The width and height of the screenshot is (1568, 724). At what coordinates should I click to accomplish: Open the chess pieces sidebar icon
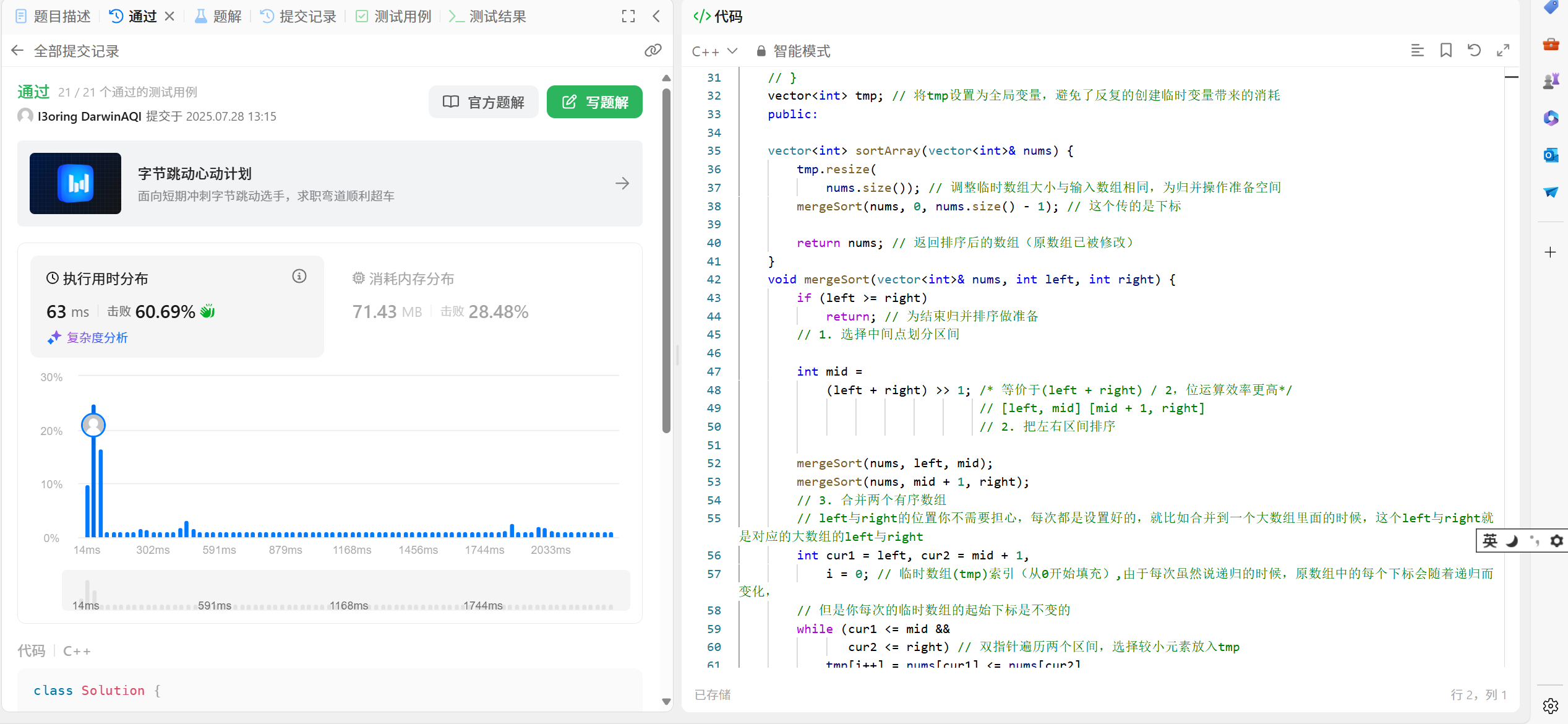coord(1551,81)
